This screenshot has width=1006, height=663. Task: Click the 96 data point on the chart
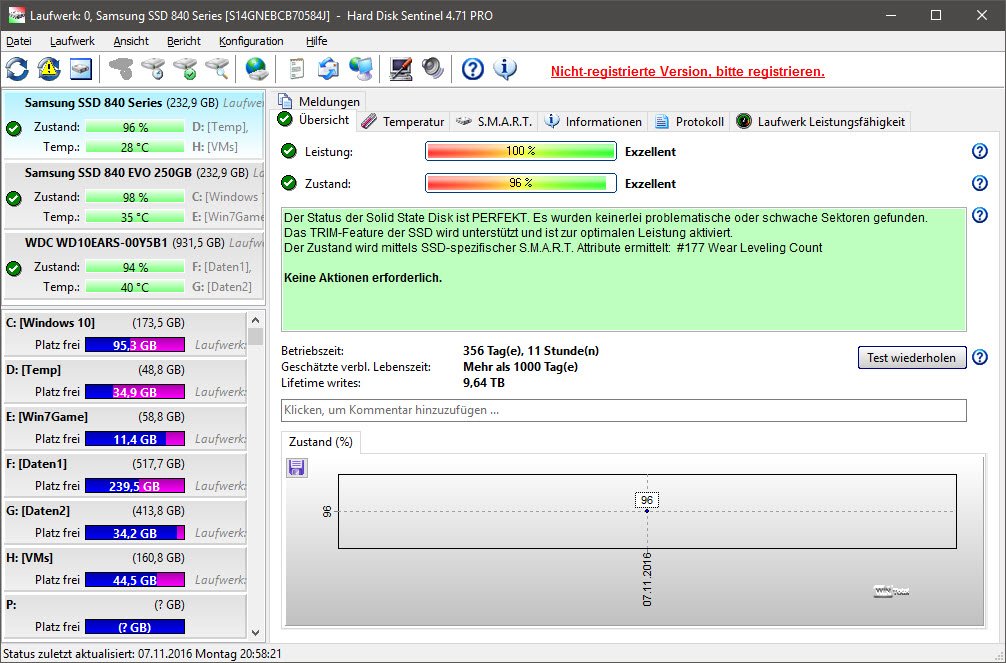(x=647, y=511)
